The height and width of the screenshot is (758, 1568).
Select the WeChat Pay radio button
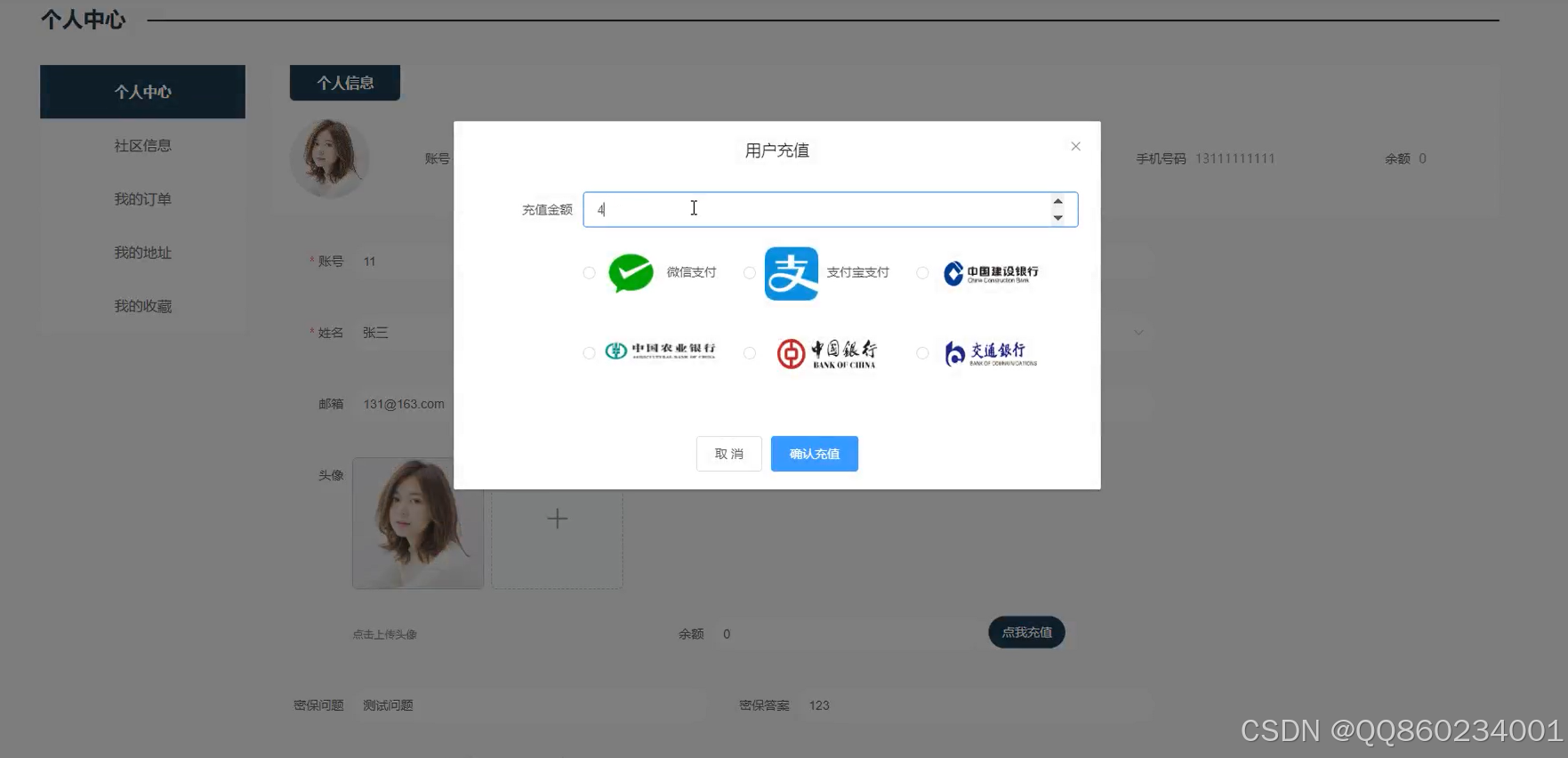click(589, 273)
